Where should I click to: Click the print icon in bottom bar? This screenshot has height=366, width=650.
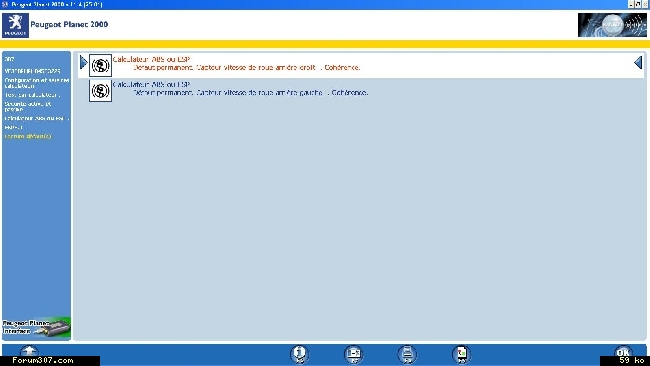[x=407, y=354]
